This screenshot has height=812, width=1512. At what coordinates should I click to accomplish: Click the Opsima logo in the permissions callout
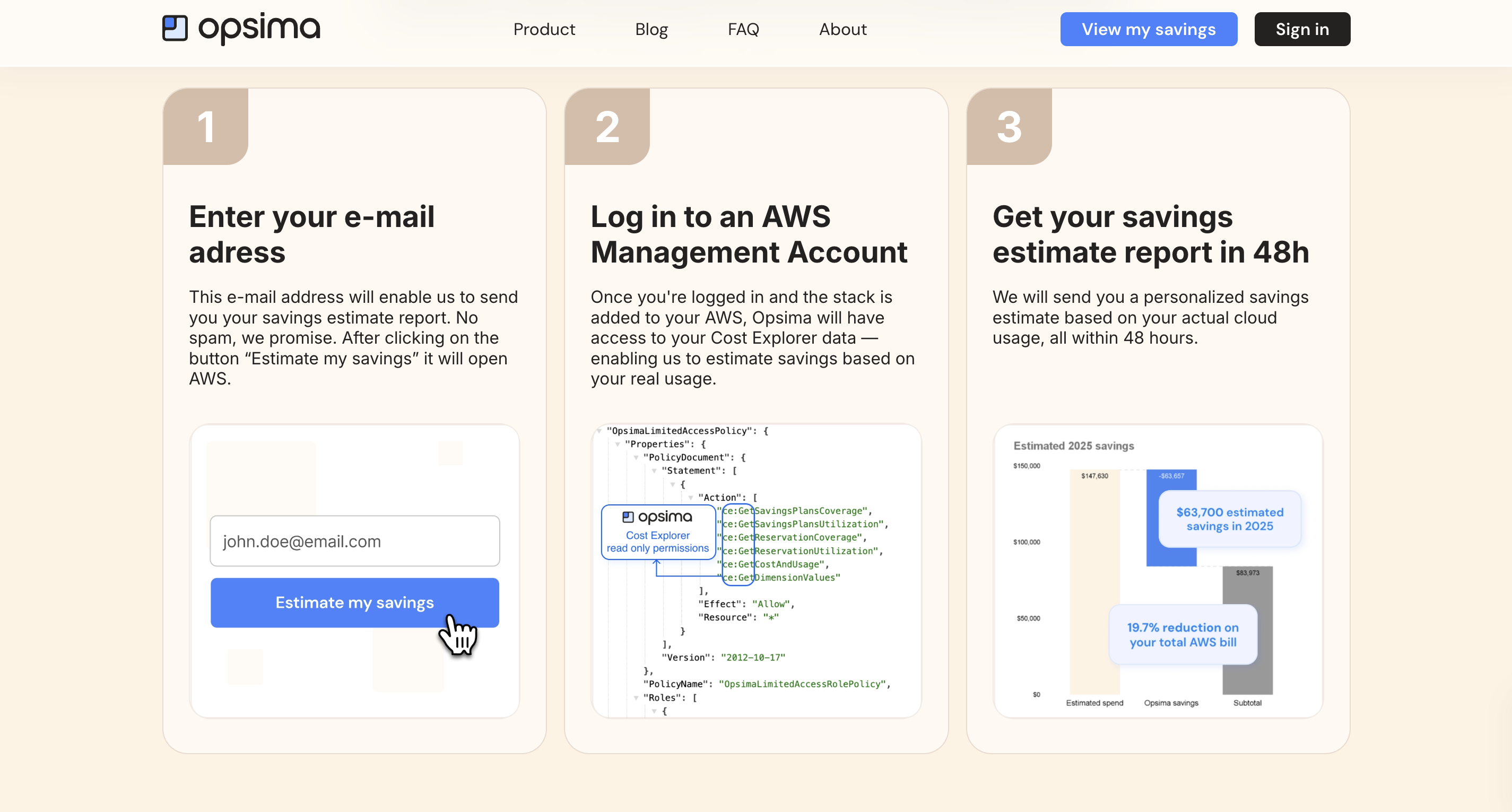(x=657, y=517)
